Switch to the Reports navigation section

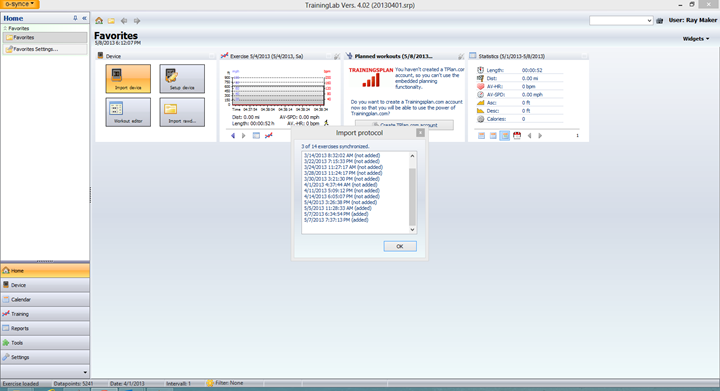45,328
